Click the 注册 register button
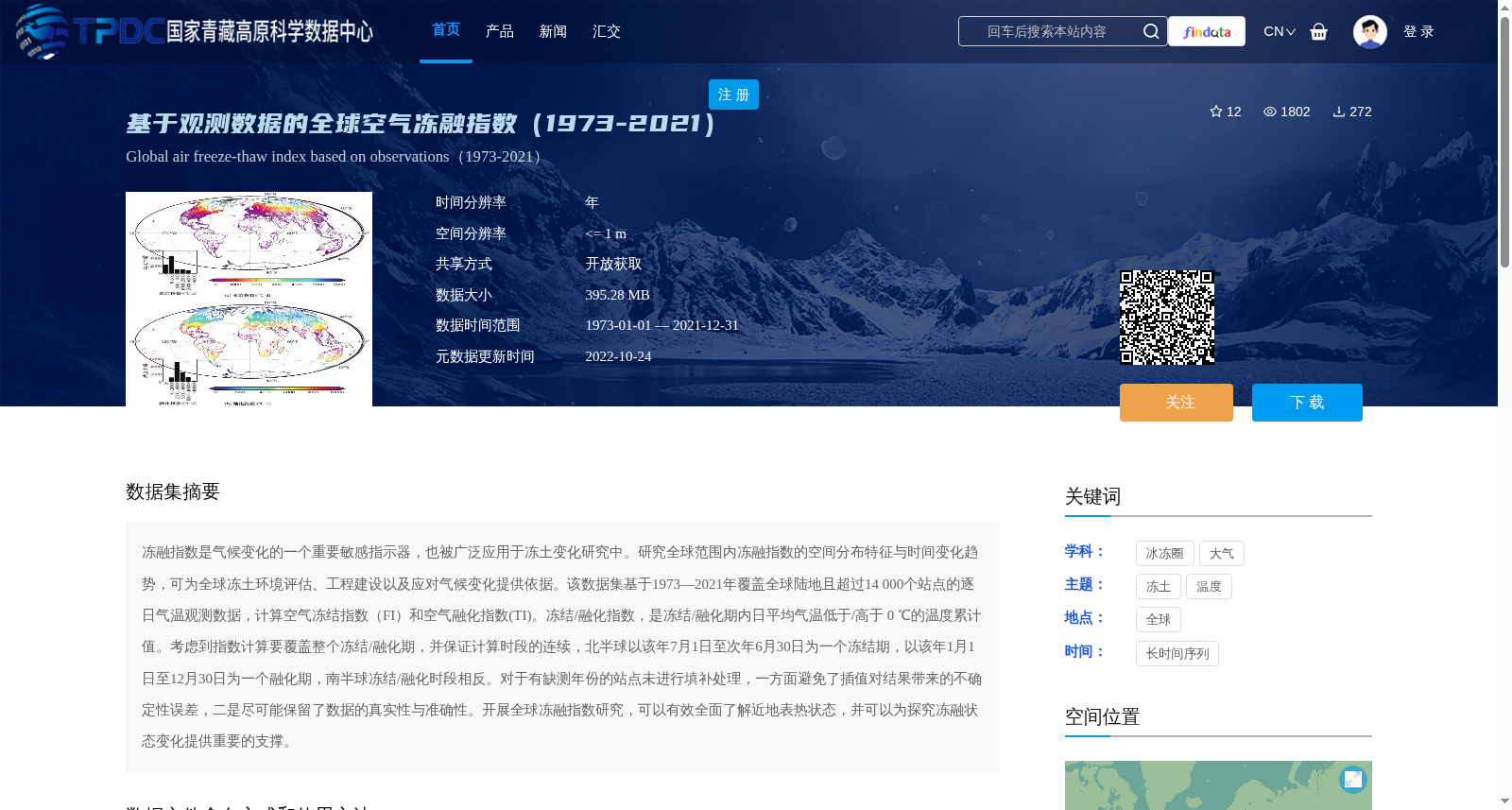Image resolution: width=1512 pixels, height=810 pixels. pyautogui.click(x=733, y=95)
